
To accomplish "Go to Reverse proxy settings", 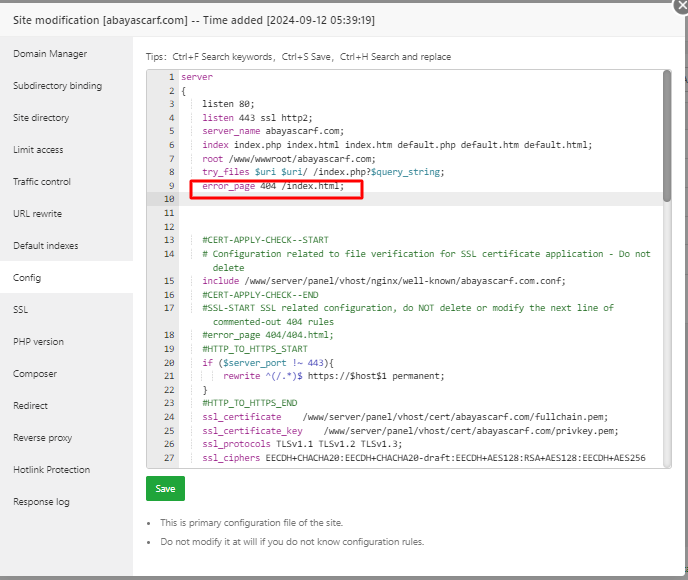I will [42, 438].
